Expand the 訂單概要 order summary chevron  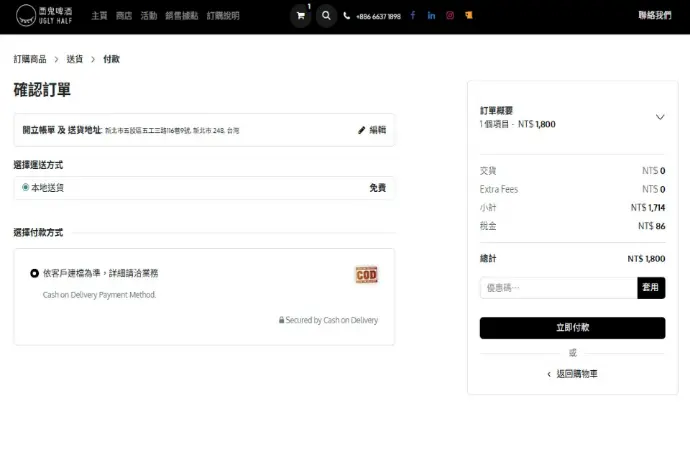tap(659, 117)
